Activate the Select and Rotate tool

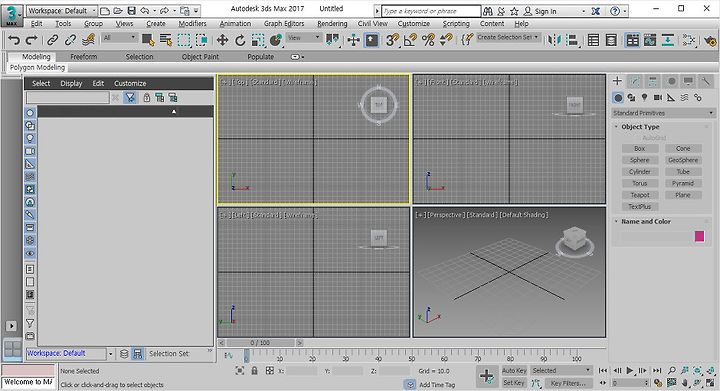tap(240, 40)
